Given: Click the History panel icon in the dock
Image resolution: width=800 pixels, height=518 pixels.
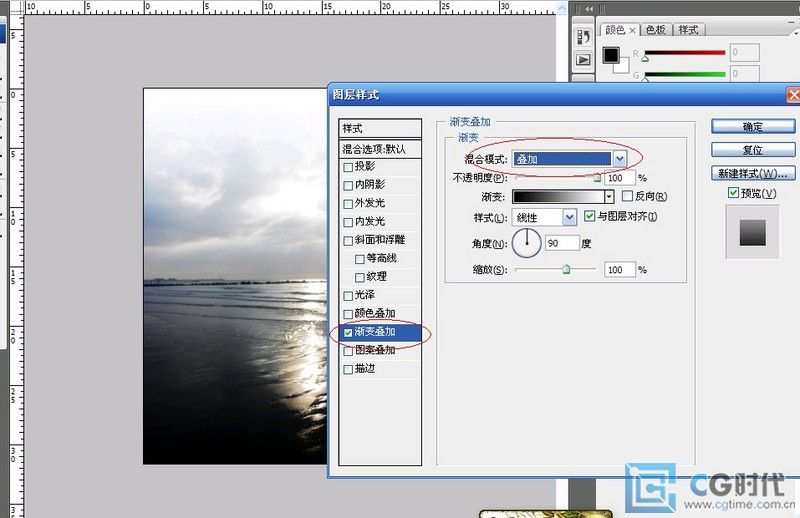Looking at the screenshot, I should click(x=584, y=37).
